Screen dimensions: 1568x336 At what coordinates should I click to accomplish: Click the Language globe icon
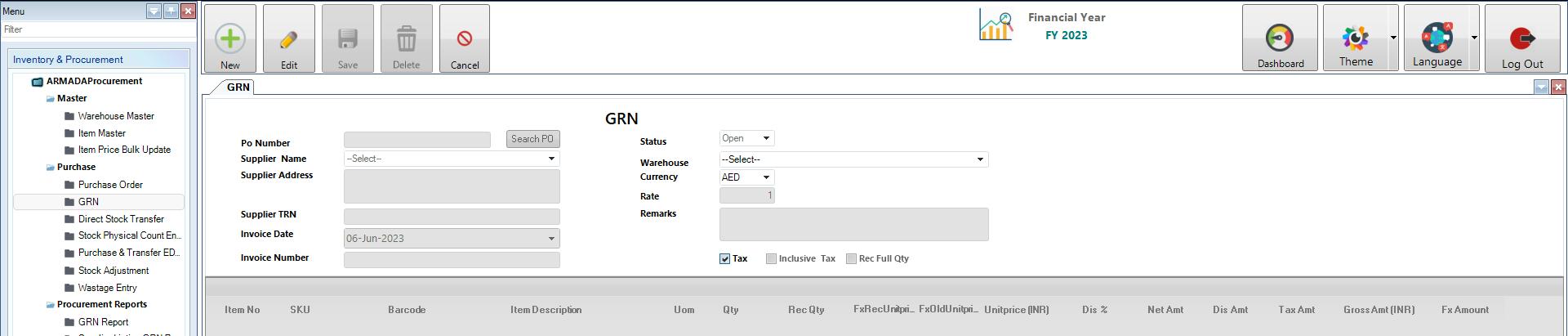(1437, 38)
